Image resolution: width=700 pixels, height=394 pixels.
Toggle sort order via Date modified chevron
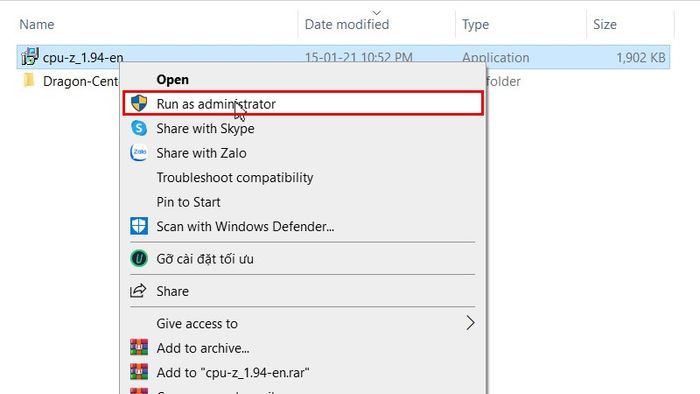click(x=377, y=12)
